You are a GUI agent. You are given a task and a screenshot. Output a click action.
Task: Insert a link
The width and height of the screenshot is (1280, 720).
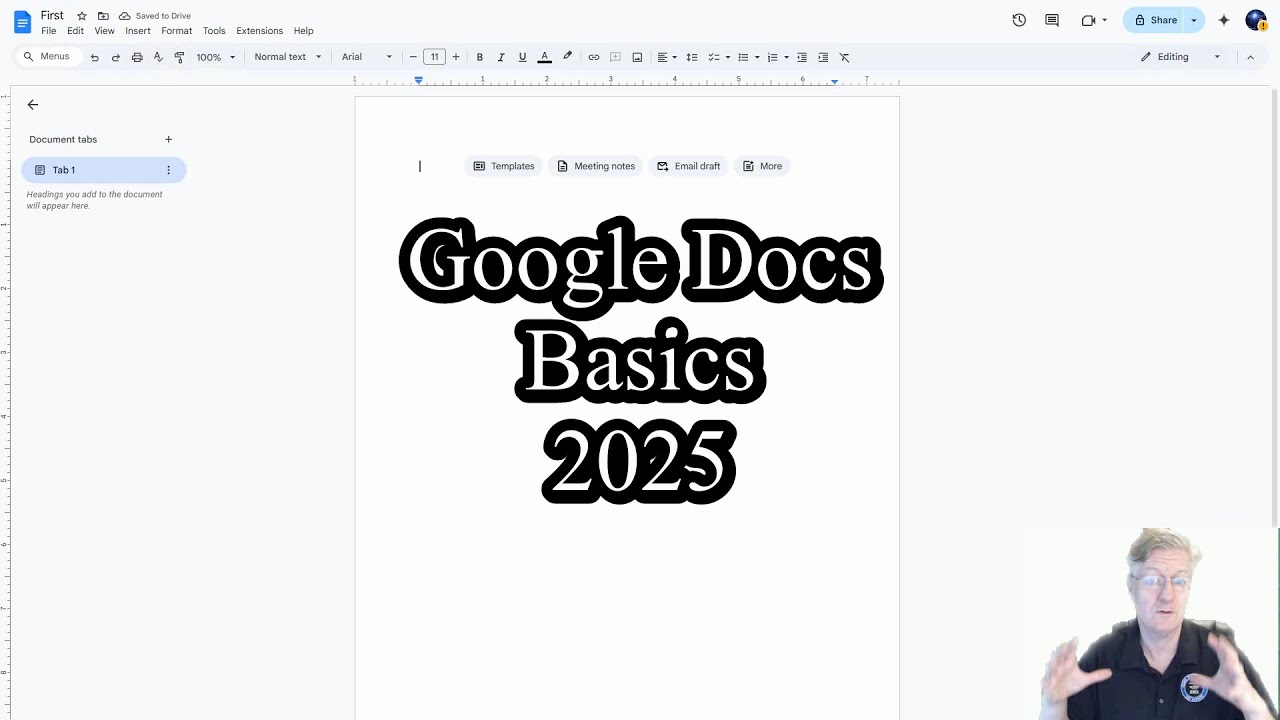594,57
